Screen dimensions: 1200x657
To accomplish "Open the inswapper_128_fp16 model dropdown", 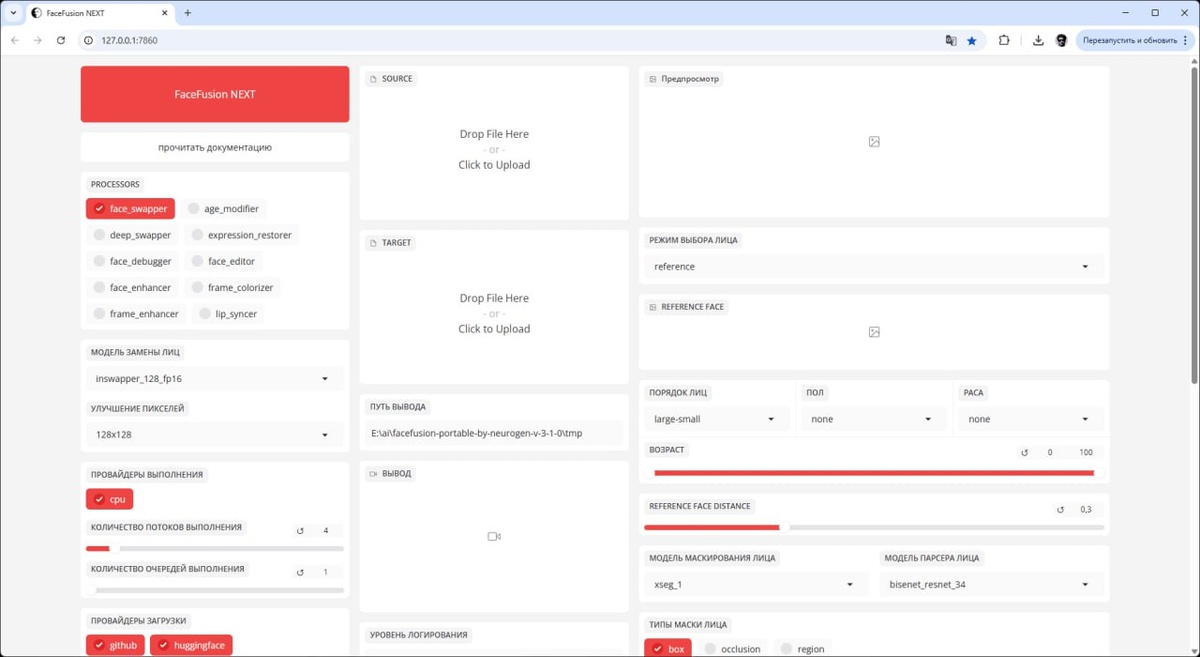I will tap(214, 379).
